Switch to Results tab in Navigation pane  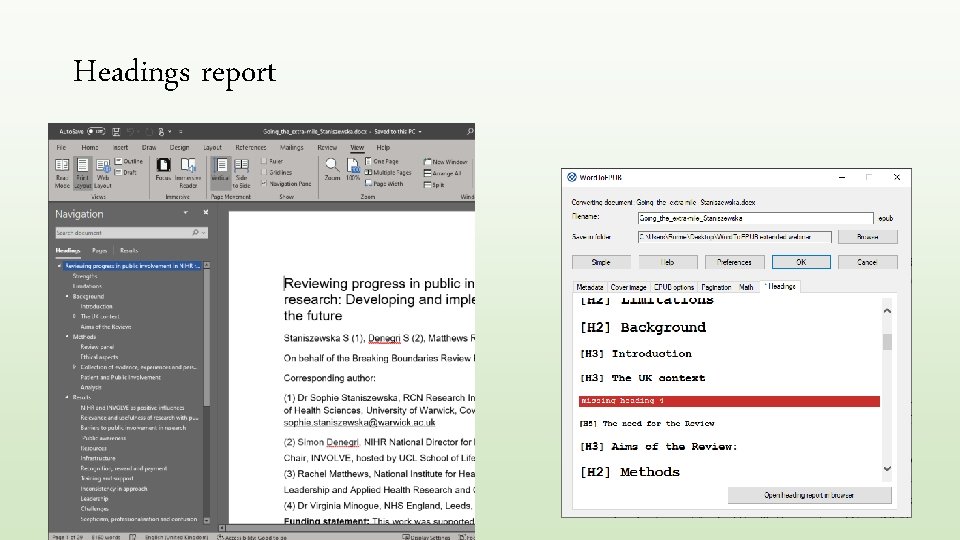pos(129,250)
